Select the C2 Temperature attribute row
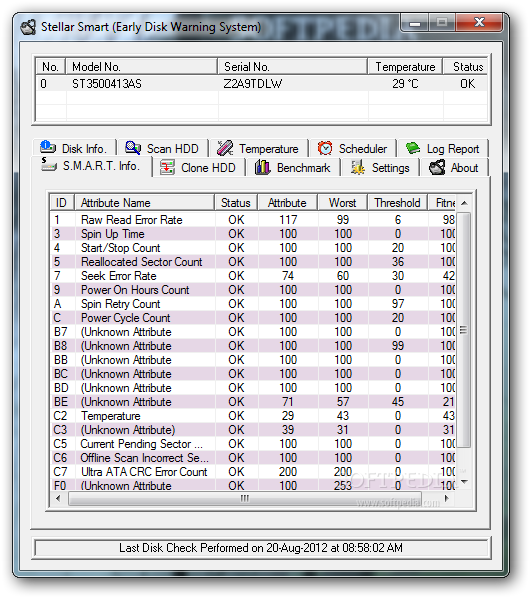 click(x=254, y=416)
